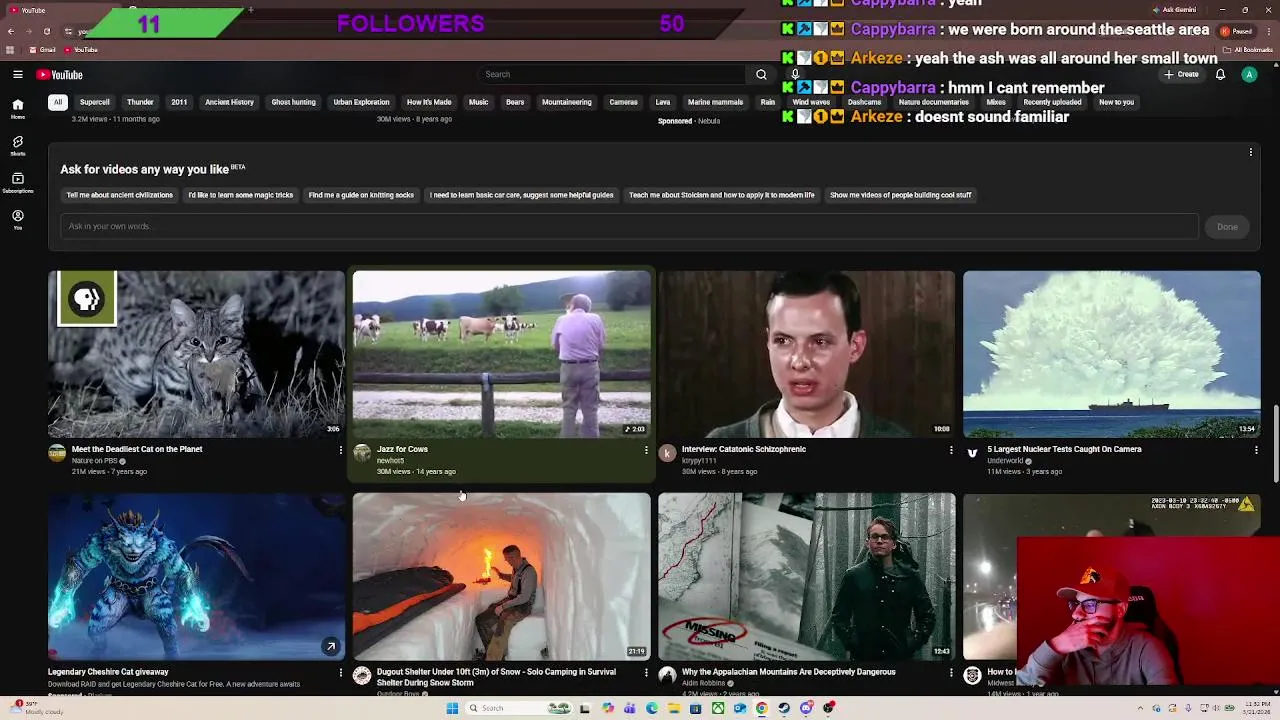Screen dimensions: 1280x720
Task: Select the Marine mammals filter chip
Action: tap(715, 102)
